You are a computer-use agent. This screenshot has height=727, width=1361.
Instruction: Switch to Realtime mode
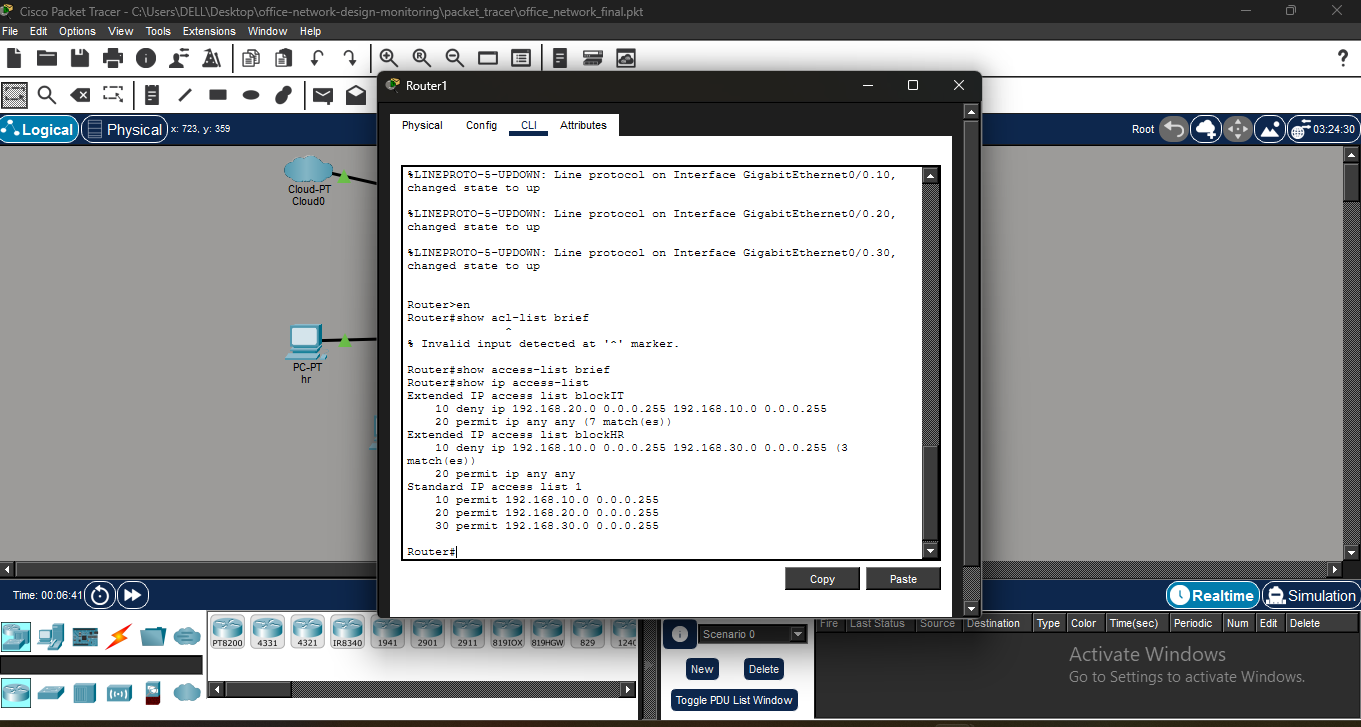1212,595
